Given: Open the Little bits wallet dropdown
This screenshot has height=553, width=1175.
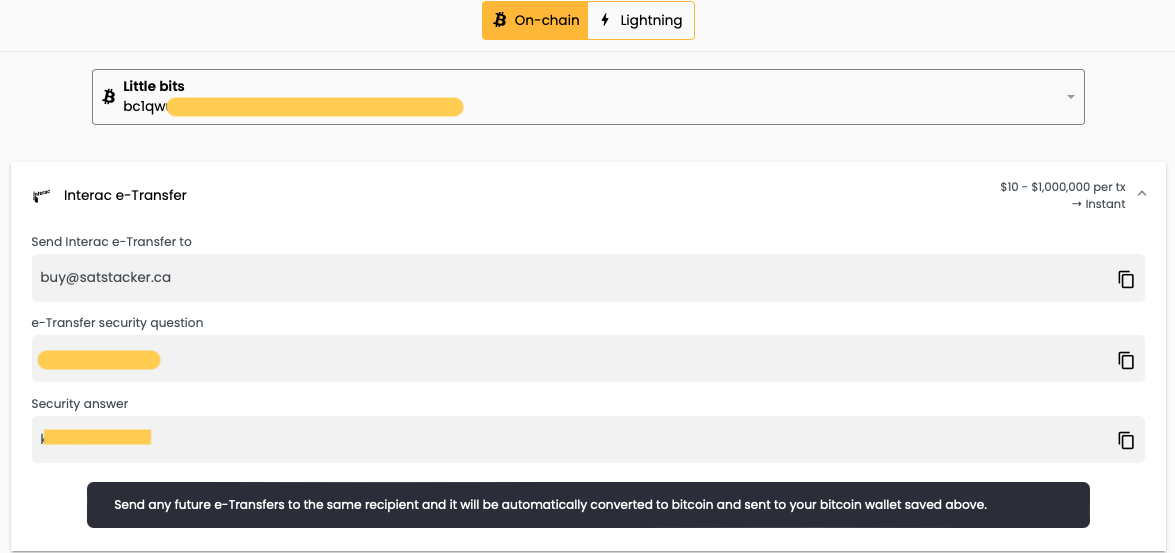Looking at the screenshot, I should (588, 97).
